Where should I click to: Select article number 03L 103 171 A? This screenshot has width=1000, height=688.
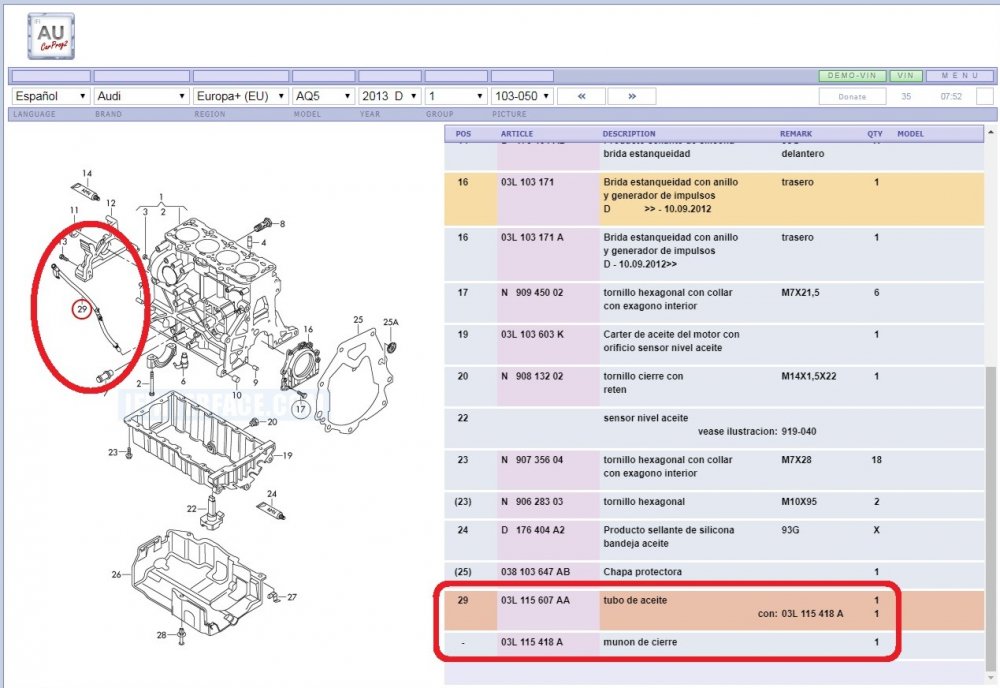pos(532,238)
